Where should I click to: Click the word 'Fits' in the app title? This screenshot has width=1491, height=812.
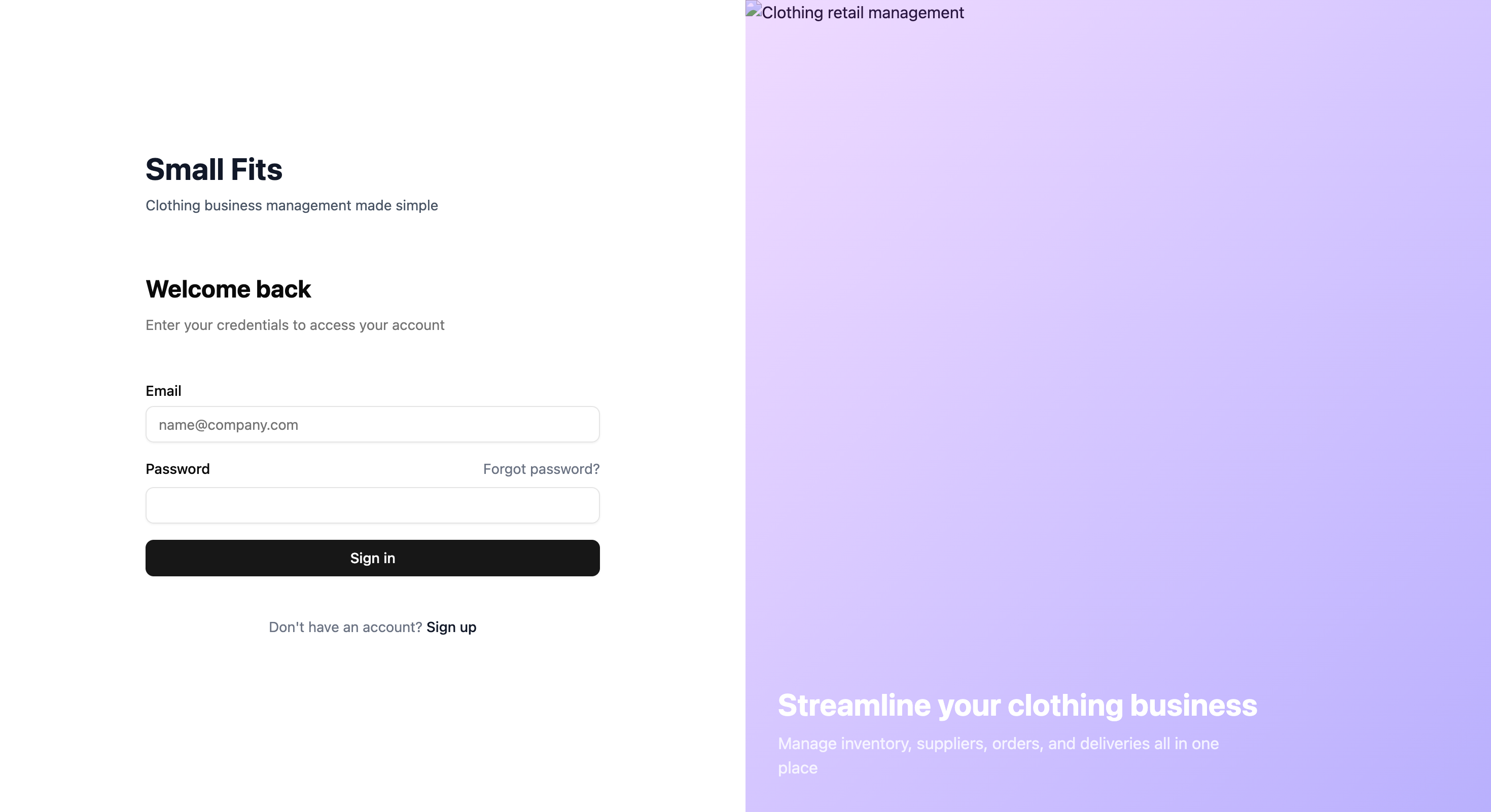(257, 169)
